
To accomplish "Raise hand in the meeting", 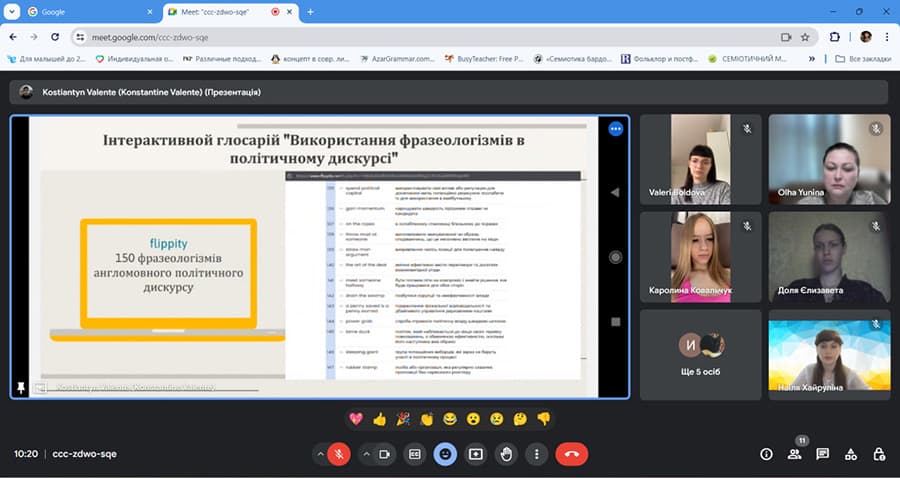I will [x=506, y=453].
